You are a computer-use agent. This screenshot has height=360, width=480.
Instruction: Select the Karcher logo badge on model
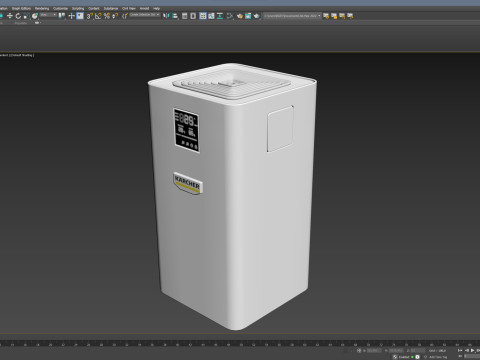[x=188, y=183]
